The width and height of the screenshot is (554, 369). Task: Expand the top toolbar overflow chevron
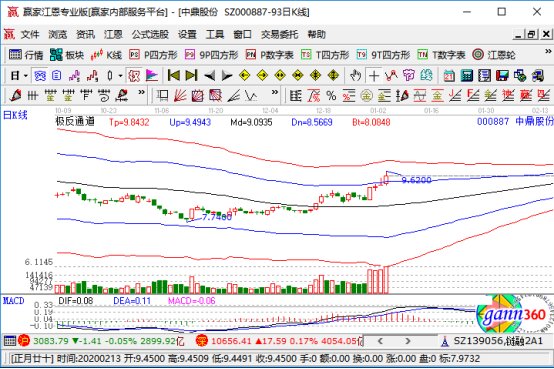548,52
